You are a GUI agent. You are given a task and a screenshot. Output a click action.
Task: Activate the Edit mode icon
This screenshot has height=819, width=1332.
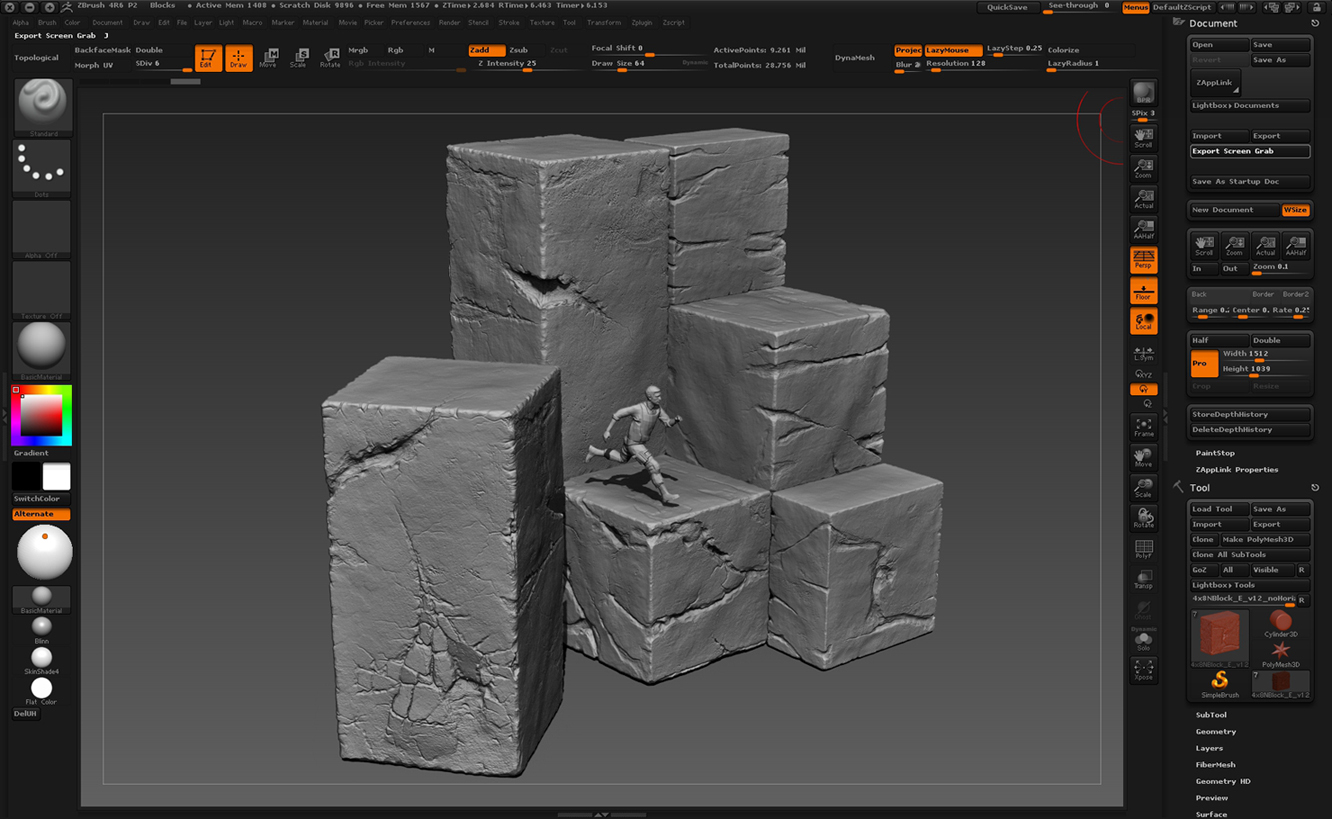(207, 58)
